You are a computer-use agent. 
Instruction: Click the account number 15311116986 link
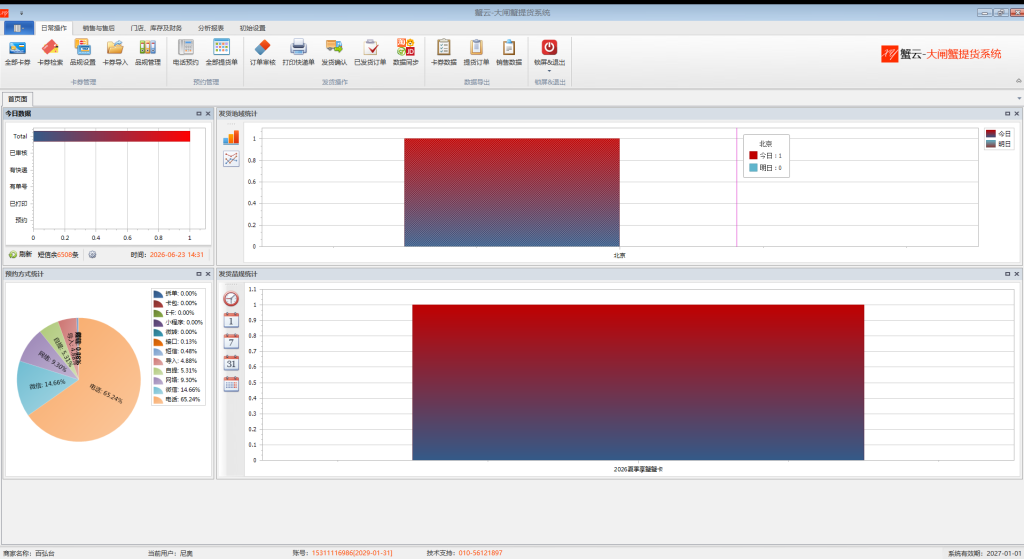[x=351, y=553]
